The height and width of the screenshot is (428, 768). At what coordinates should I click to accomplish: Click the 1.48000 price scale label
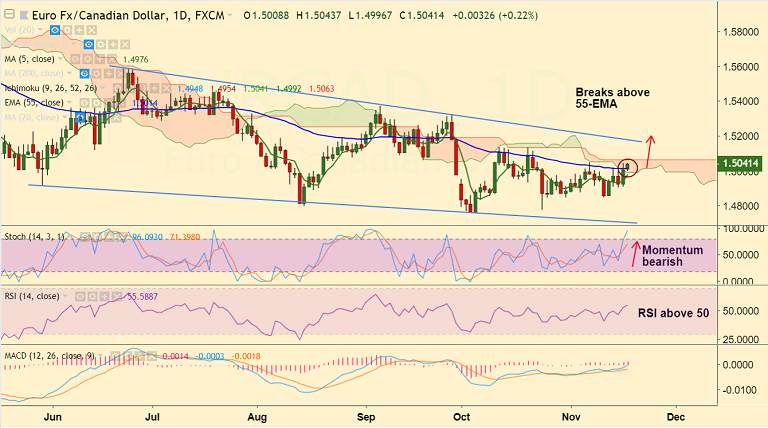(x=741, y=206)
